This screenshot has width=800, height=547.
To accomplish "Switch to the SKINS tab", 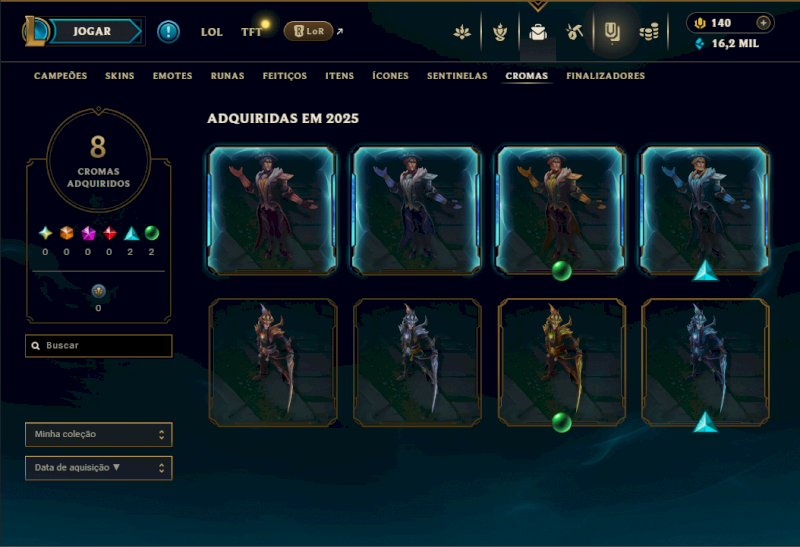I will point(119,76).
